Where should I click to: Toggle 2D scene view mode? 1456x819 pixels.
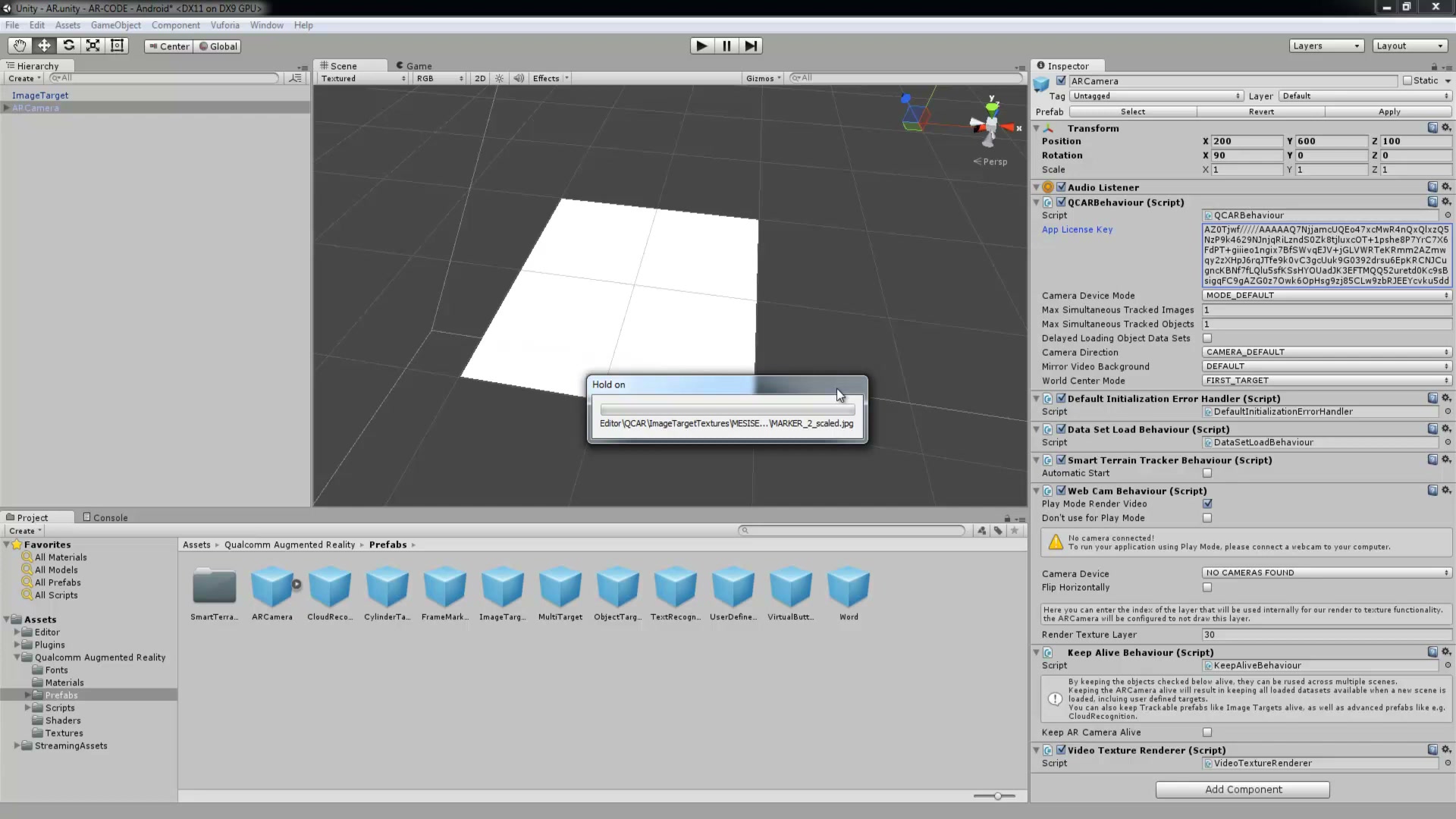[x=480, y=78]
